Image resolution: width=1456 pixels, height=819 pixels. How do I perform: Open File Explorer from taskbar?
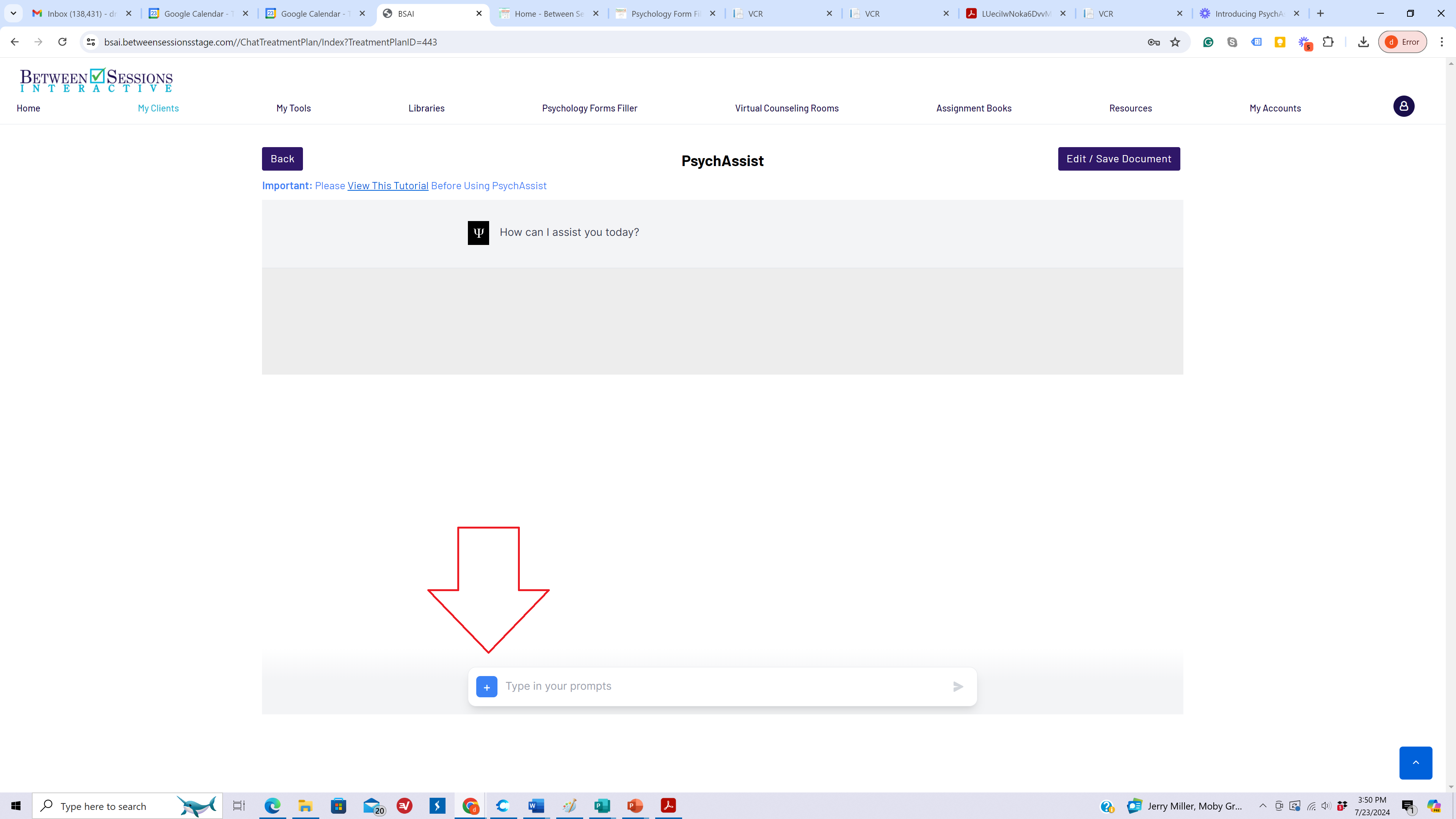[x=305, y=806]
